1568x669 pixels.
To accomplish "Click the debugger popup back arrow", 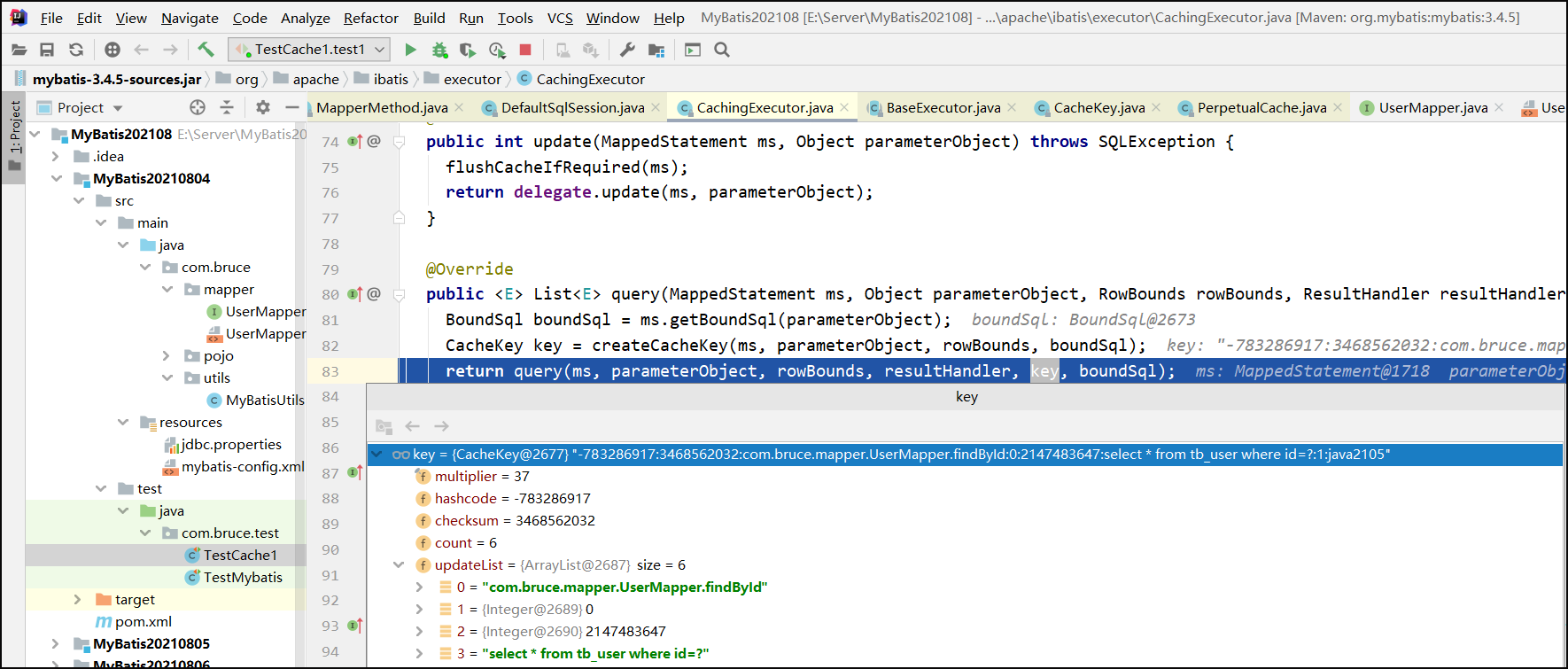I will [x=413, y=426].
